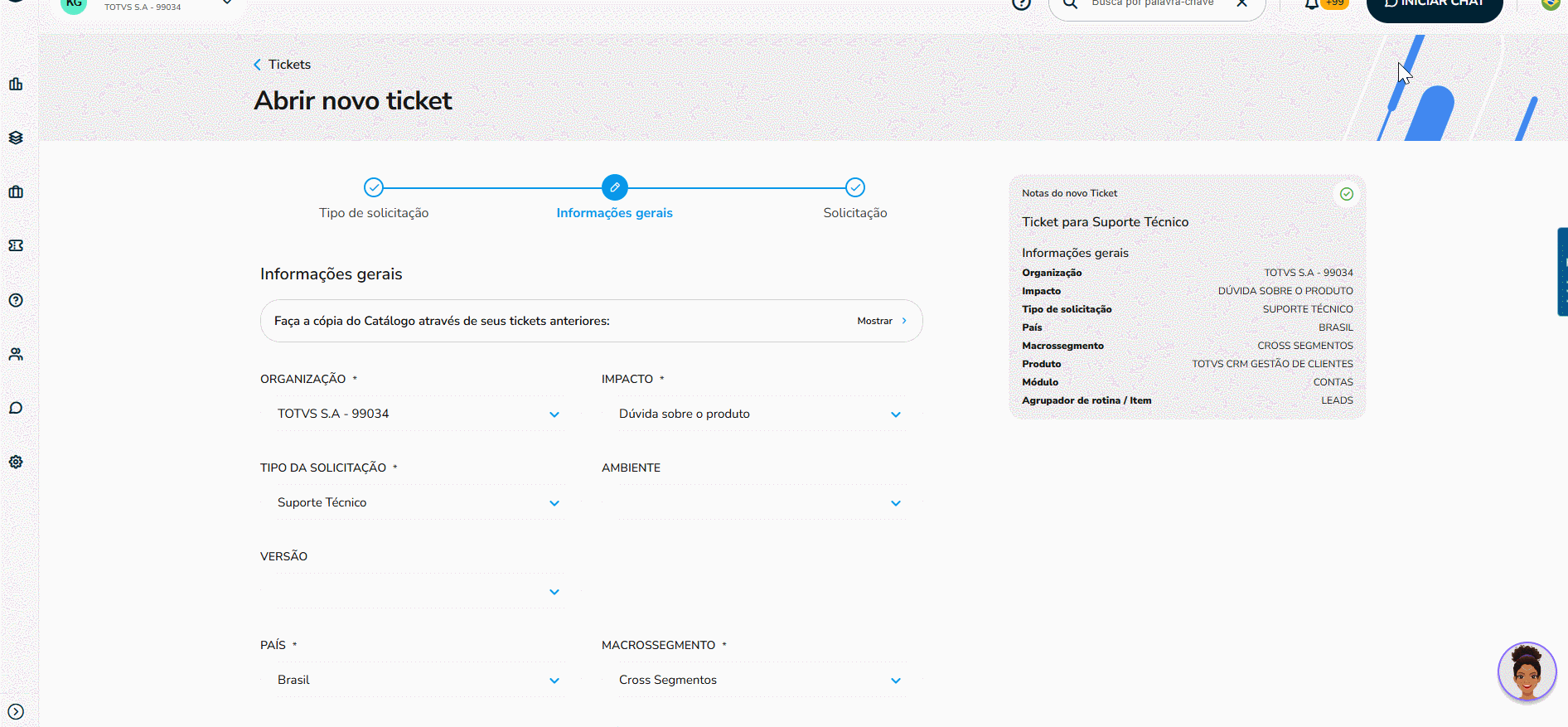The image size is (1568, 727).
Task: Open the virtual assistant avatar
Action: tap(1527, 671)
